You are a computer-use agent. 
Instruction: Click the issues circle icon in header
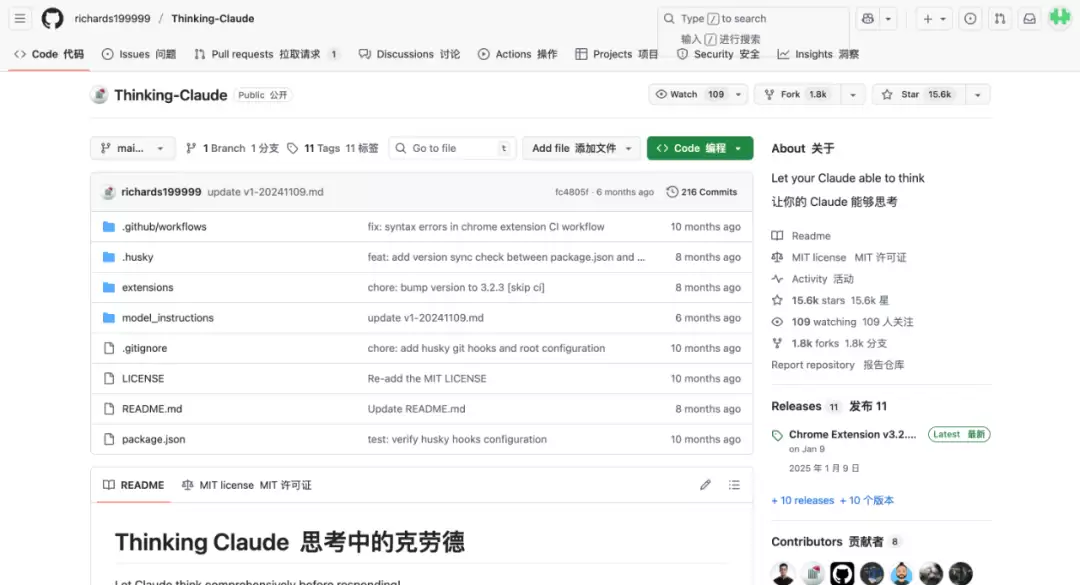pos(970,19)
